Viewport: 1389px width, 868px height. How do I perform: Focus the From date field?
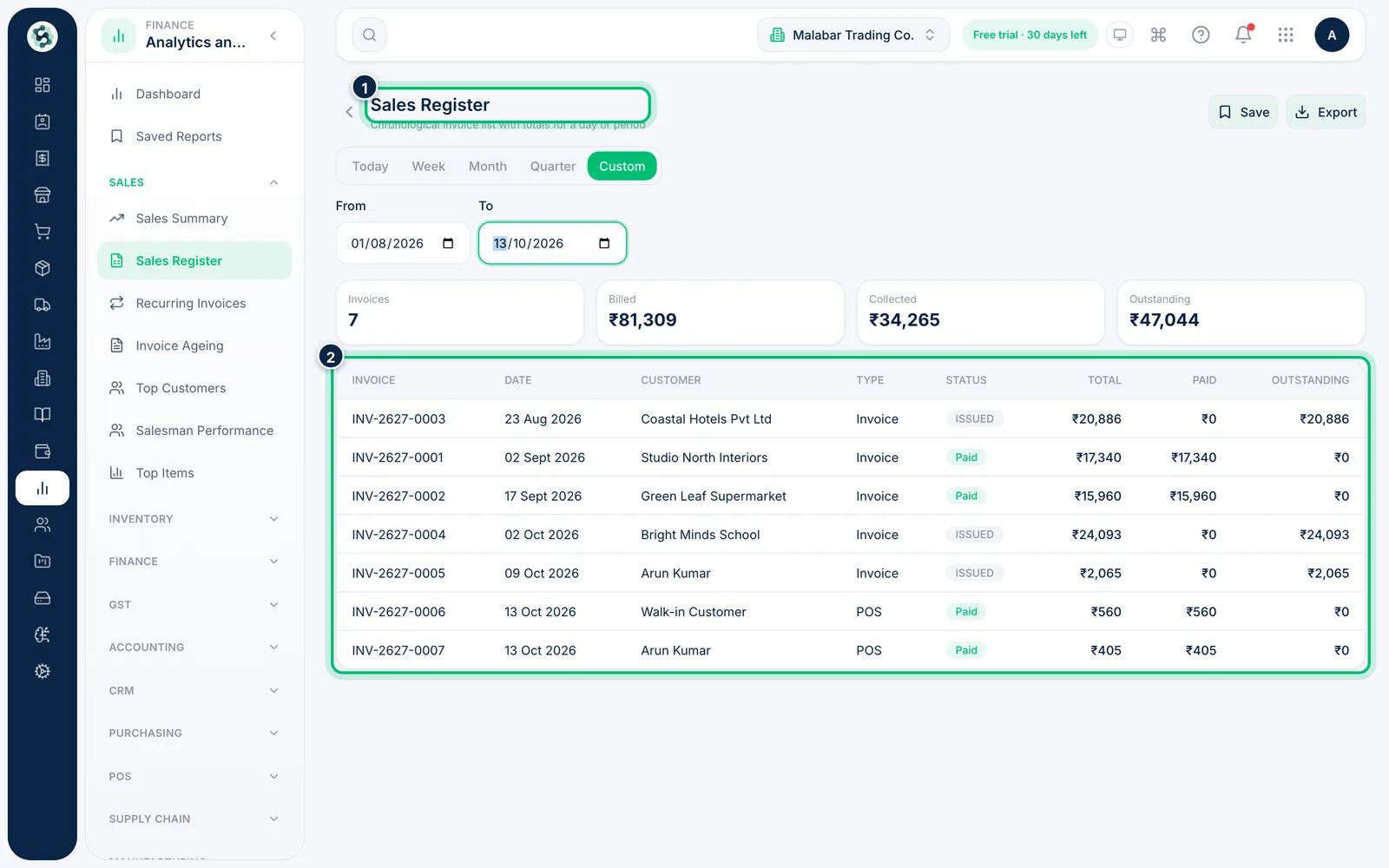coord(403,243)
